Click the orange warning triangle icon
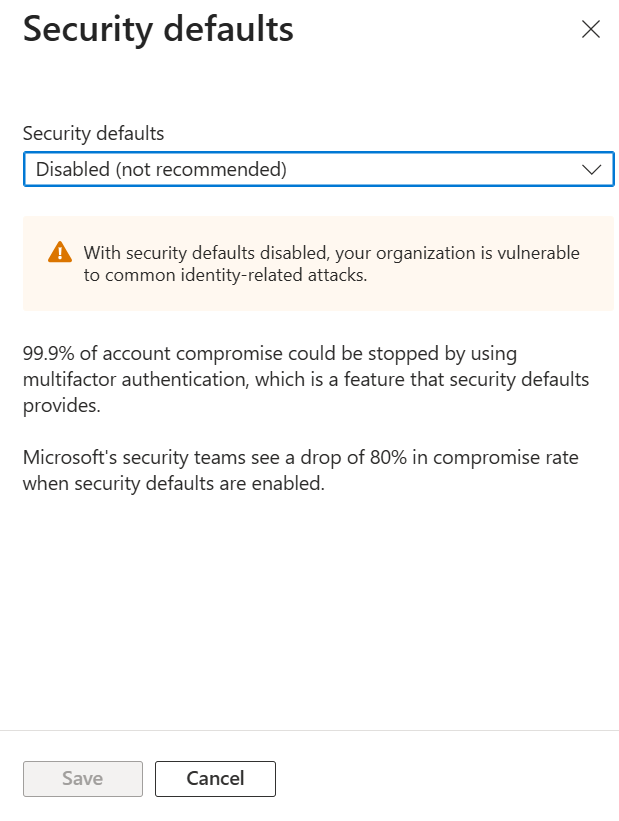This screenshot has width=619, height=821. (x=60, y=252)
